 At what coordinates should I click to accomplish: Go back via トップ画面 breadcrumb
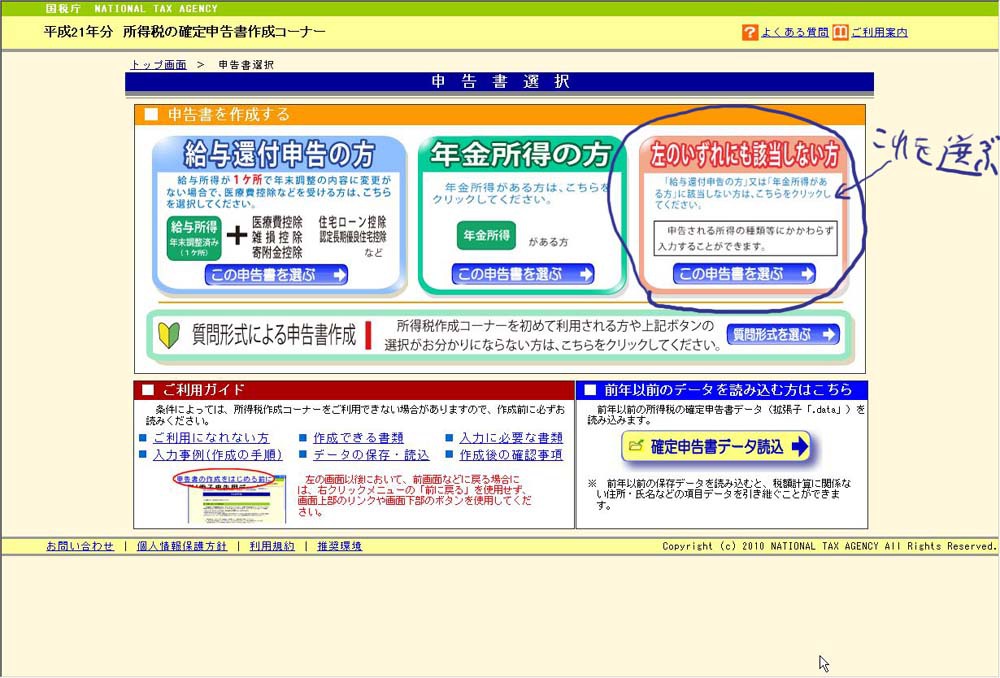coord(158,65)
